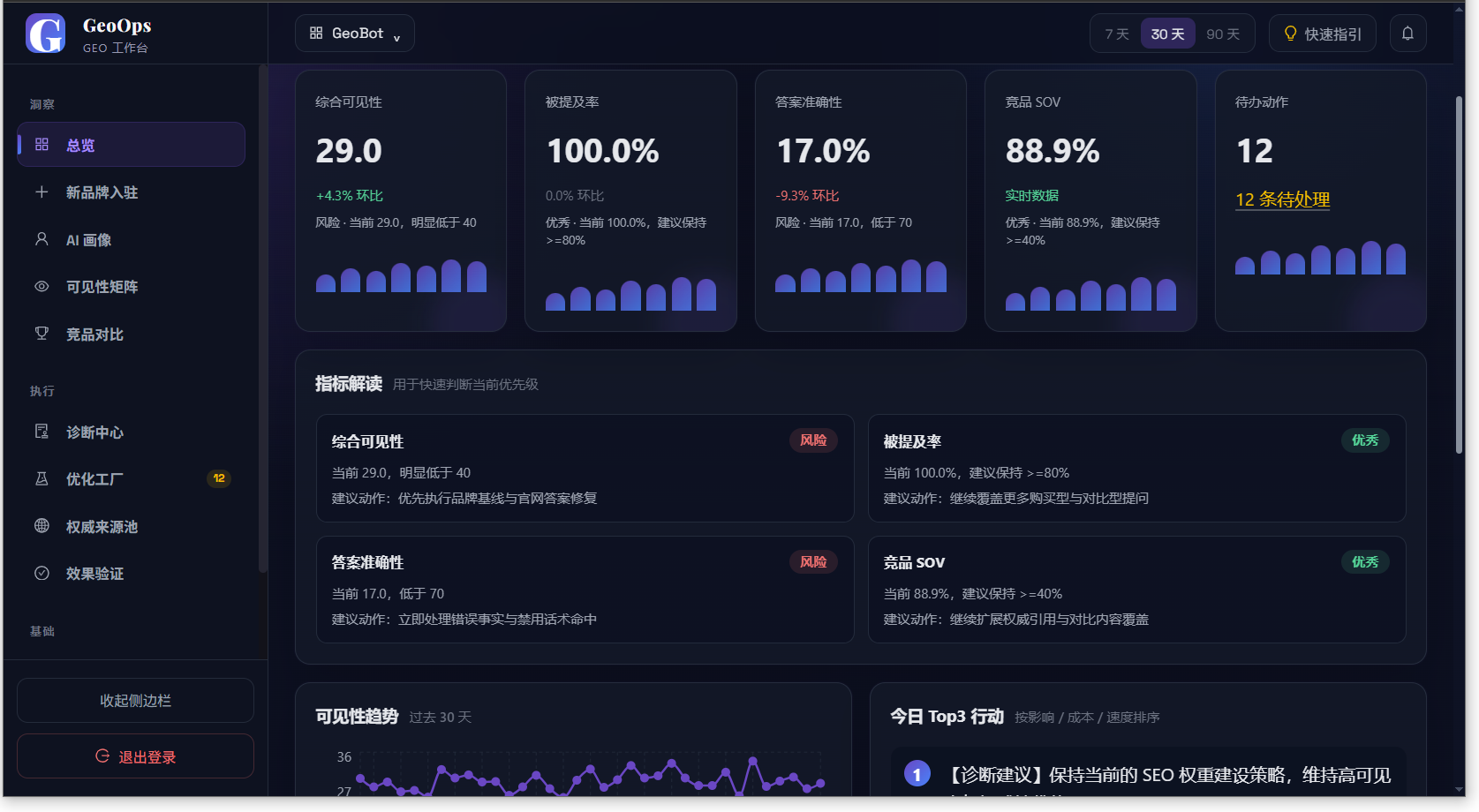
Task: Click the 被提及率 100.0% metric card
Action: pos(630,201)
